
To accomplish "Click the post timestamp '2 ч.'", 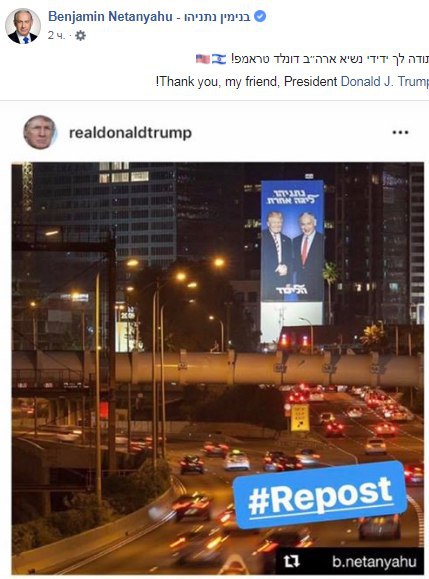I will pyautogui.click(x=56, y=35).
